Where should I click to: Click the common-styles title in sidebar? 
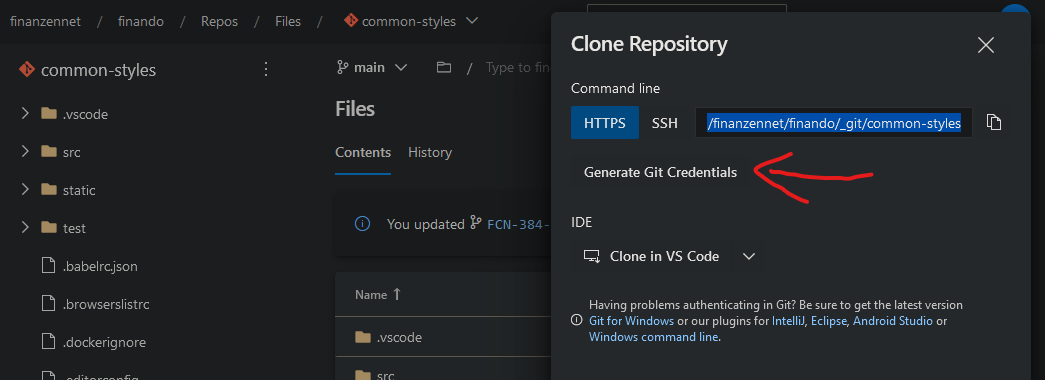pos(99,69)
